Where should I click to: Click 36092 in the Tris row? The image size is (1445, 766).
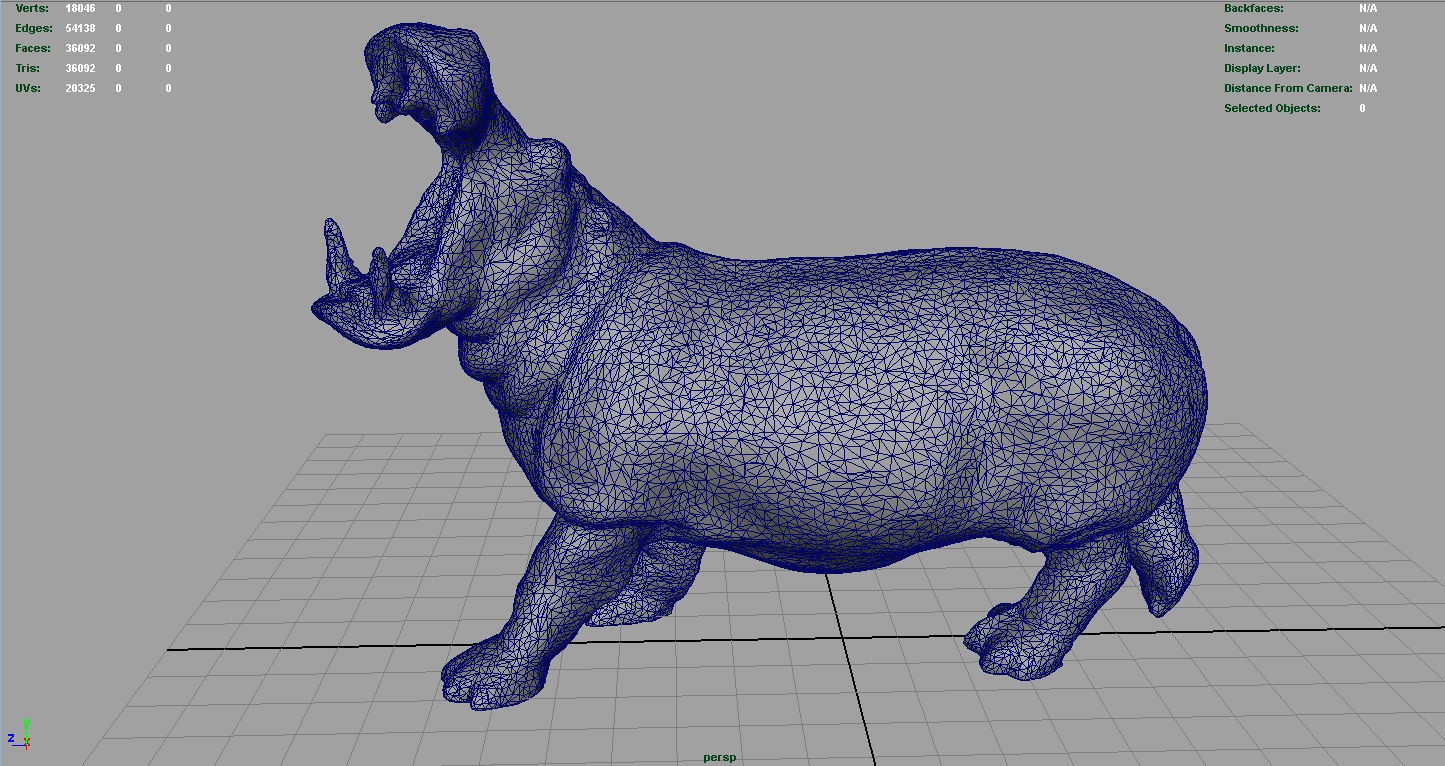coord(80,68)
